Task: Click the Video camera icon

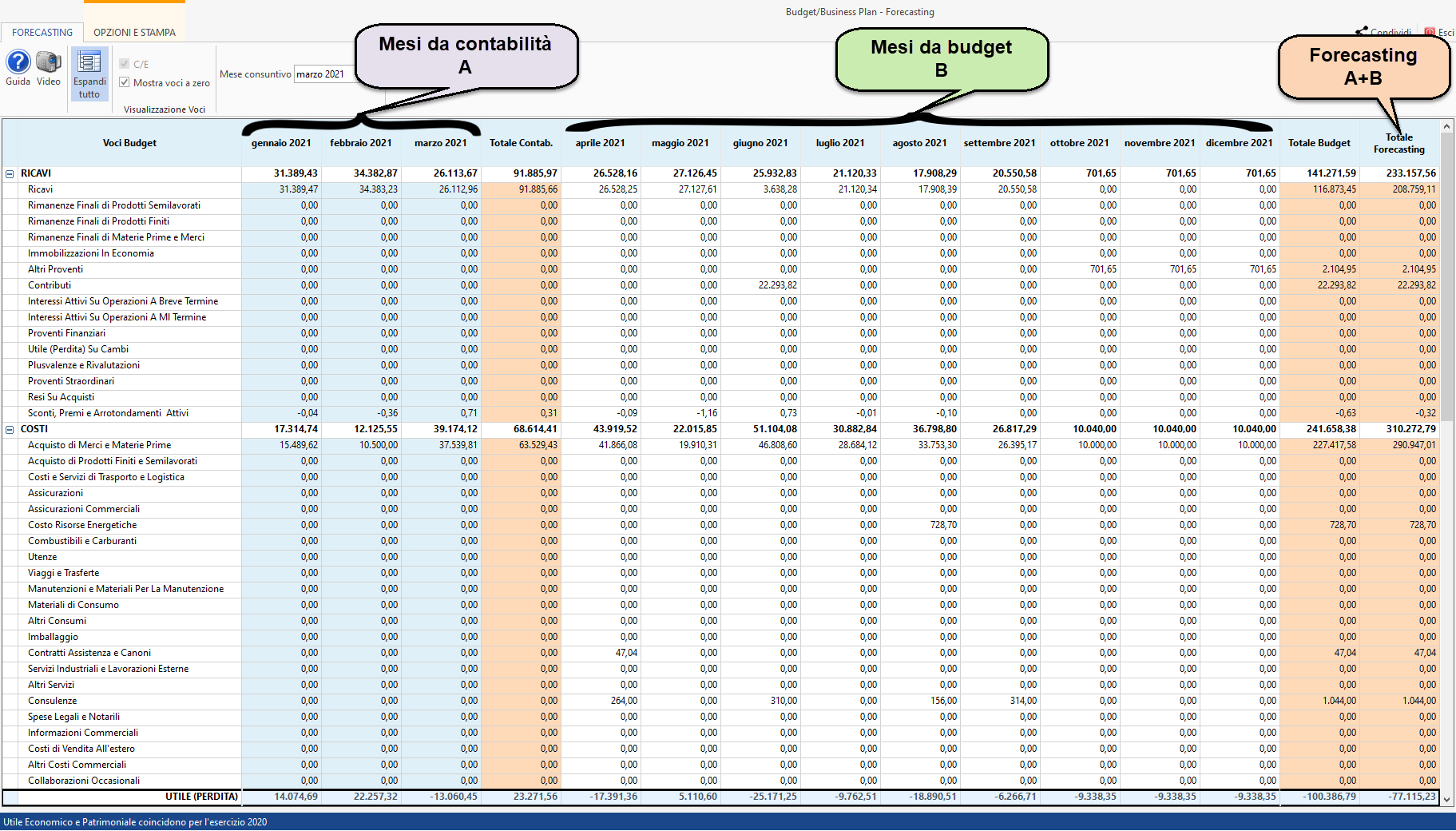Action: point(49,62)
